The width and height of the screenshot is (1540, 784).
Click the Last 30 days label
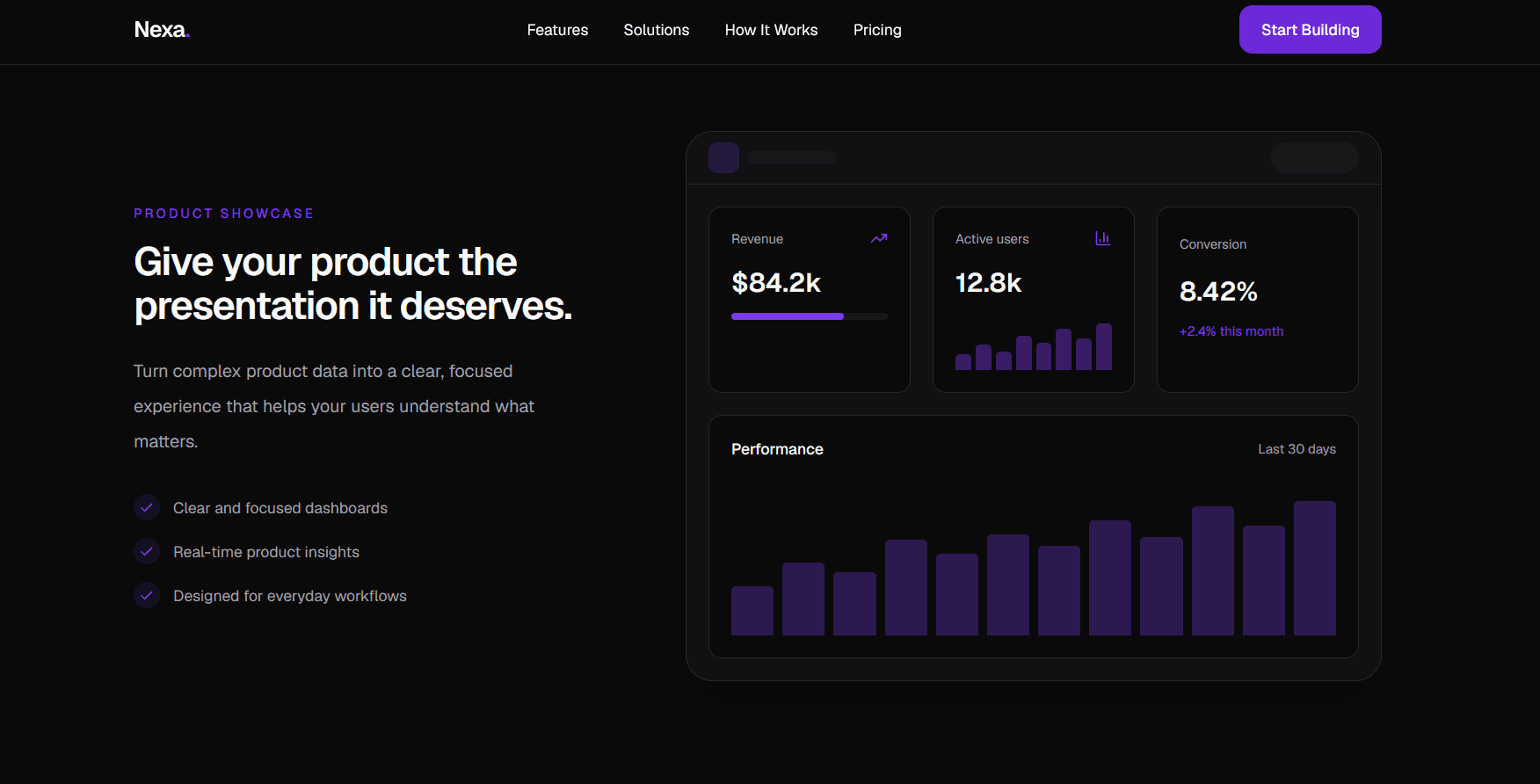tap(1297, 449)
